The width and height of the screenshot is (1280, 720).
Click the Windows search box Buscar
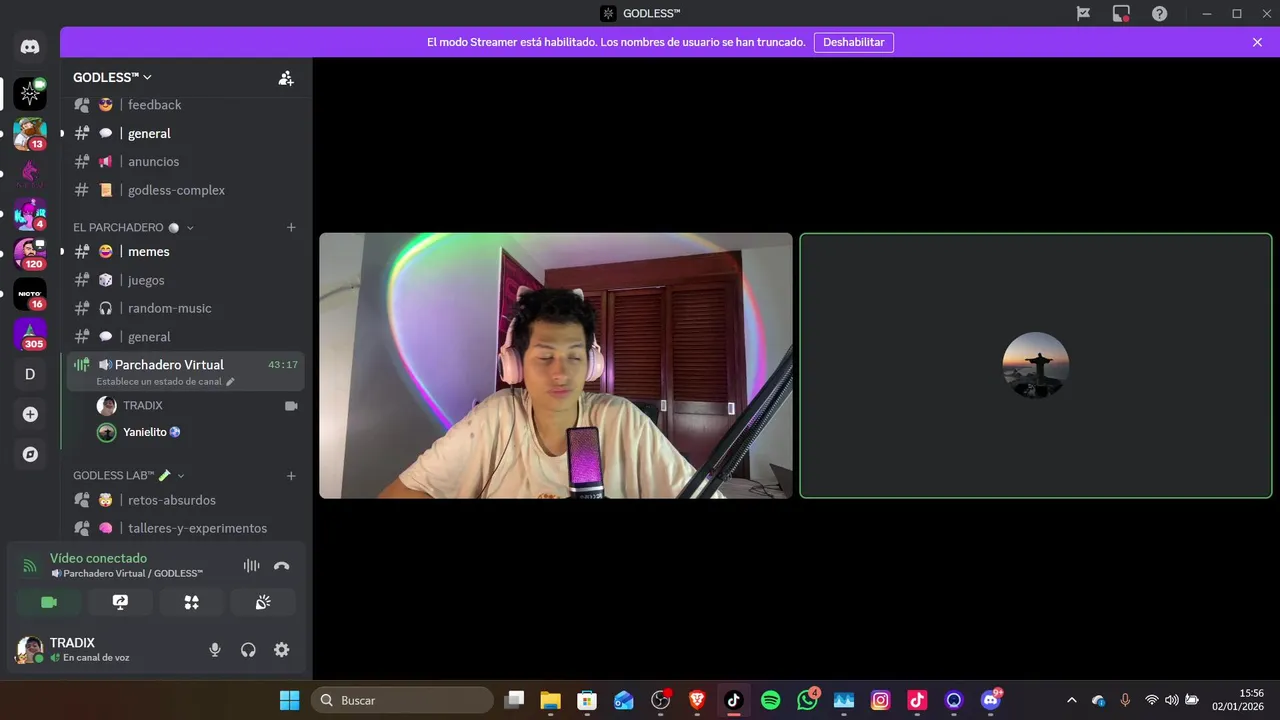point(402,700)
